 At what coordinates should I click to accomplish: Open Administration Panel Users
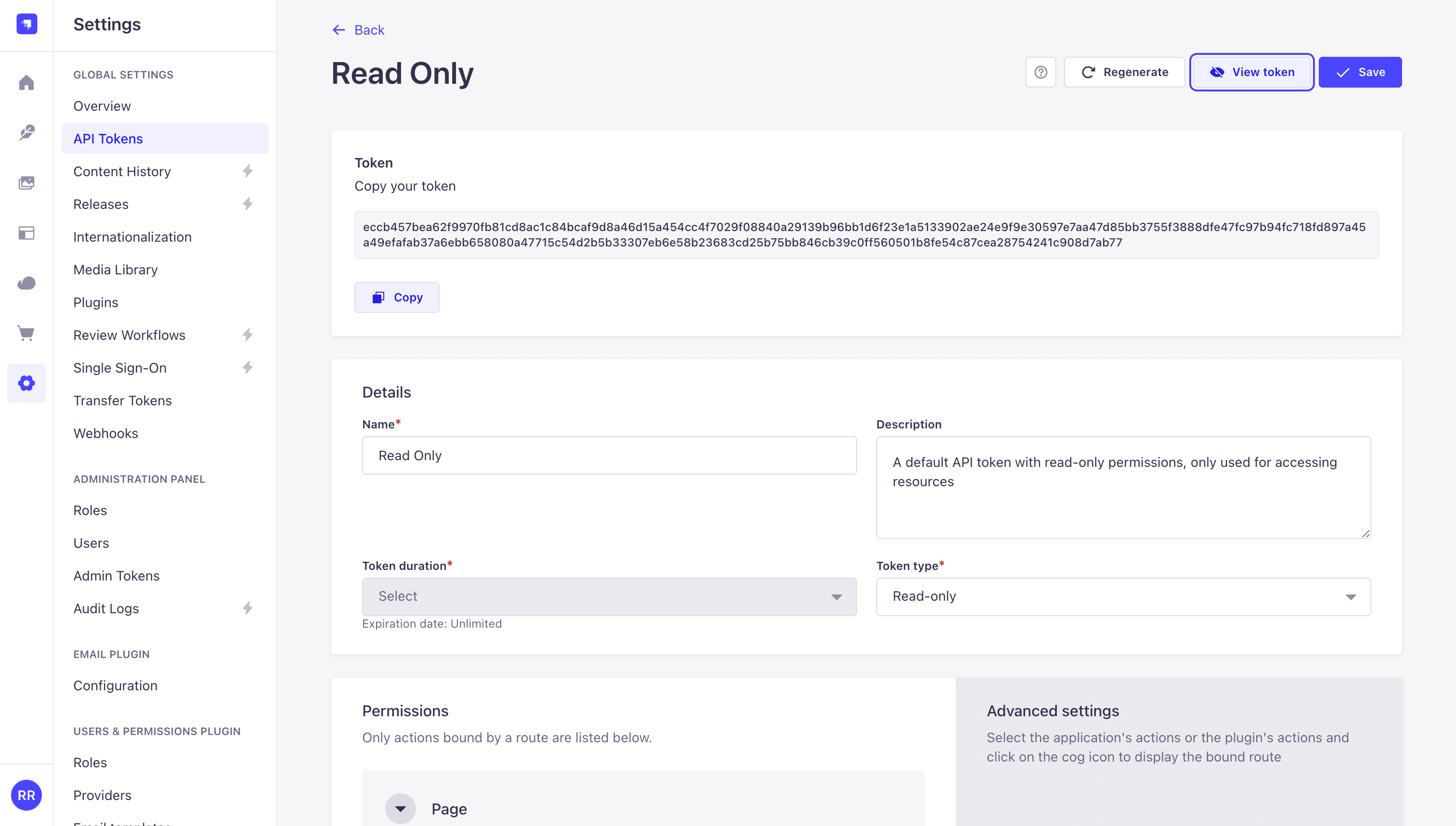pyautogui.click(x=165, y=543)
